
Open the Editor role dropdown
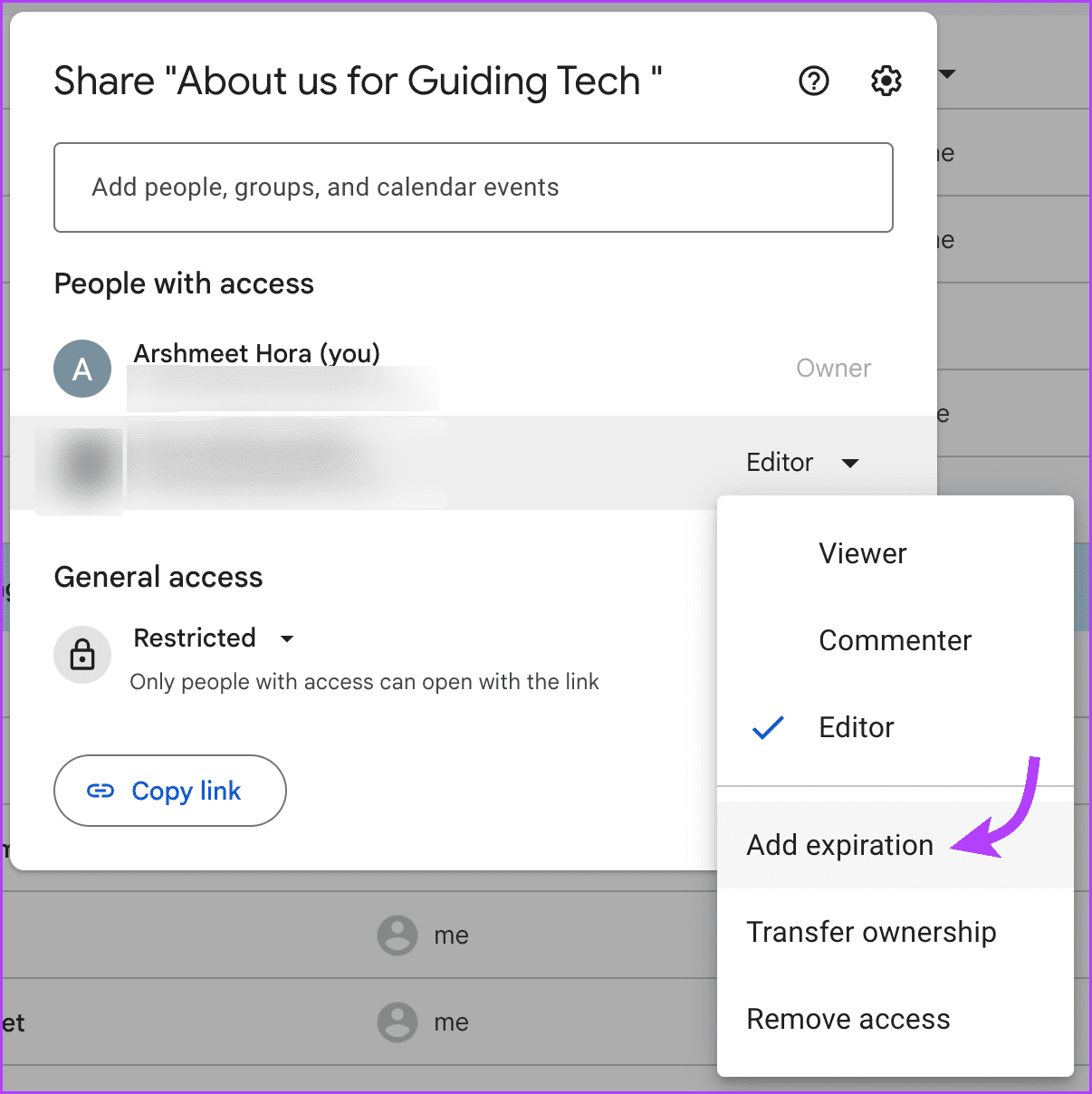[803, 463]
